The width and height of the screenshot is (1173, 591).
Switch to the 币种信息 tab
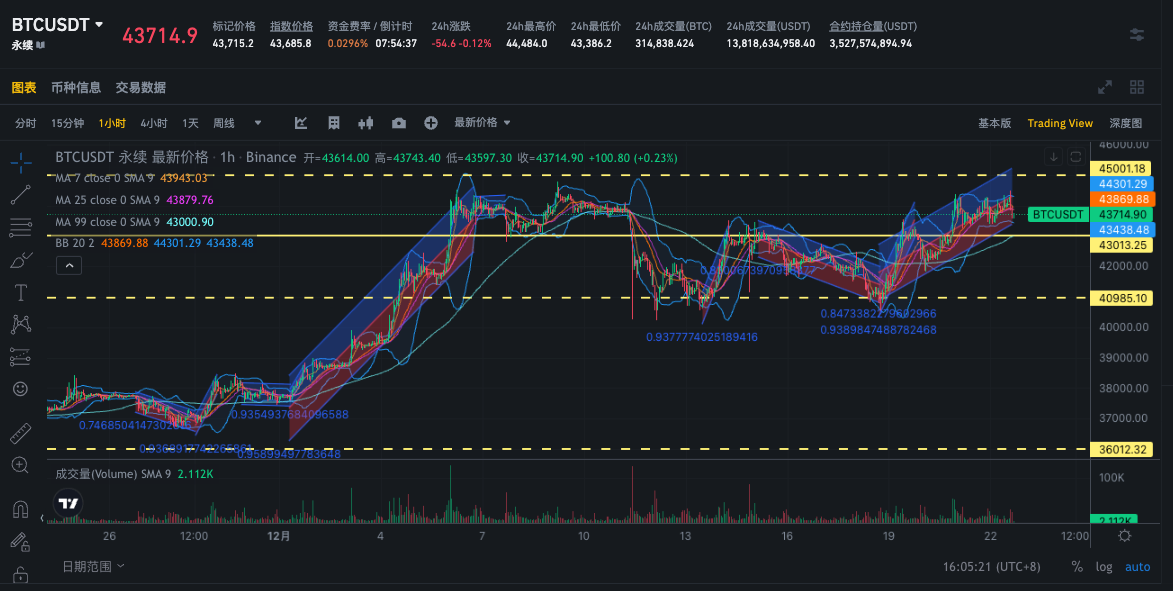click(76, 88)
